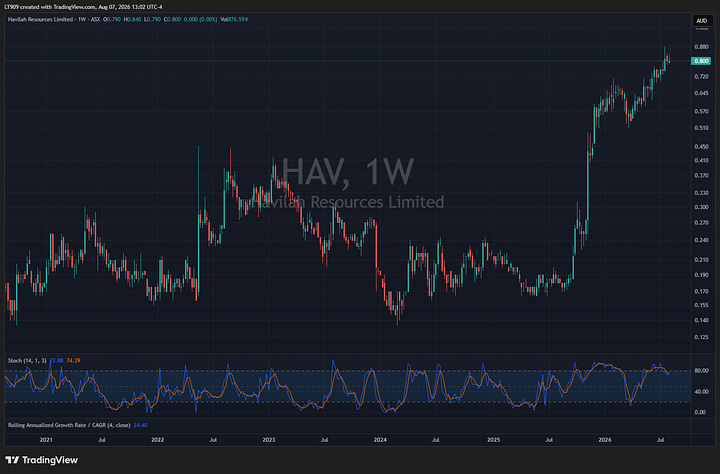
Task: Click the Stoch orange value 74.39
Action: click(x=73, y=361)
